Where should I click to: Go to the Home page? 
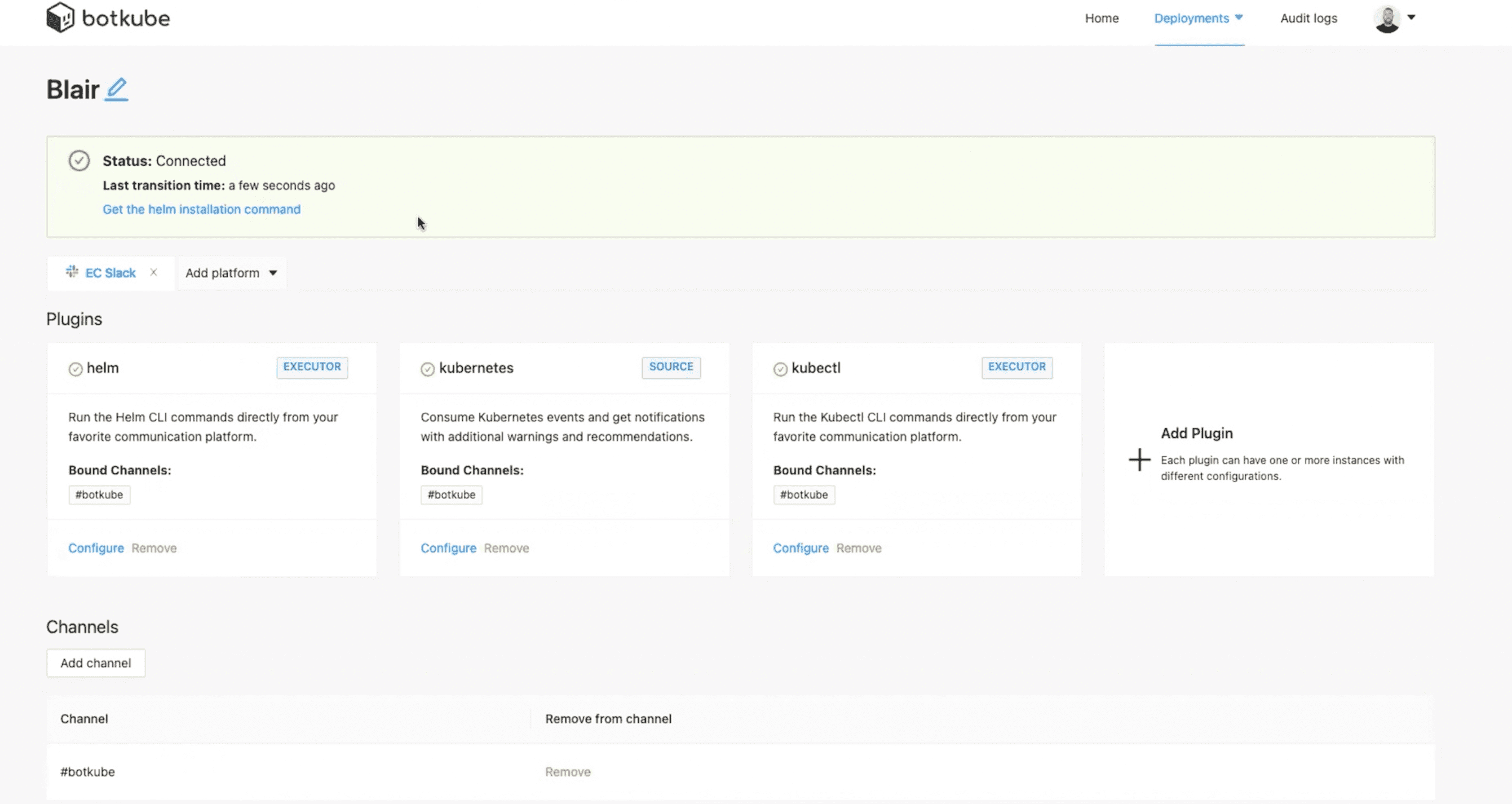(x=1101, y=18)
